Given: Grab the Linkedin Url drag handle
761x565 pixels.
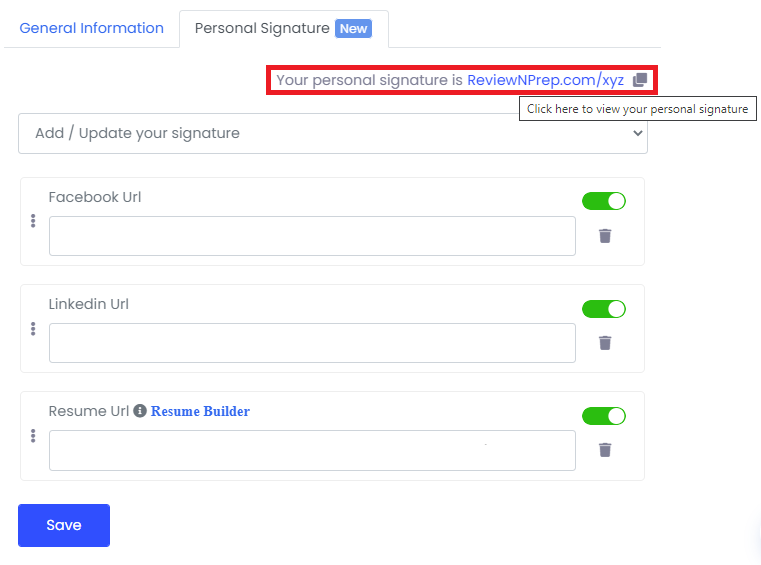Looking at the screenshot, I should [33, 329].
